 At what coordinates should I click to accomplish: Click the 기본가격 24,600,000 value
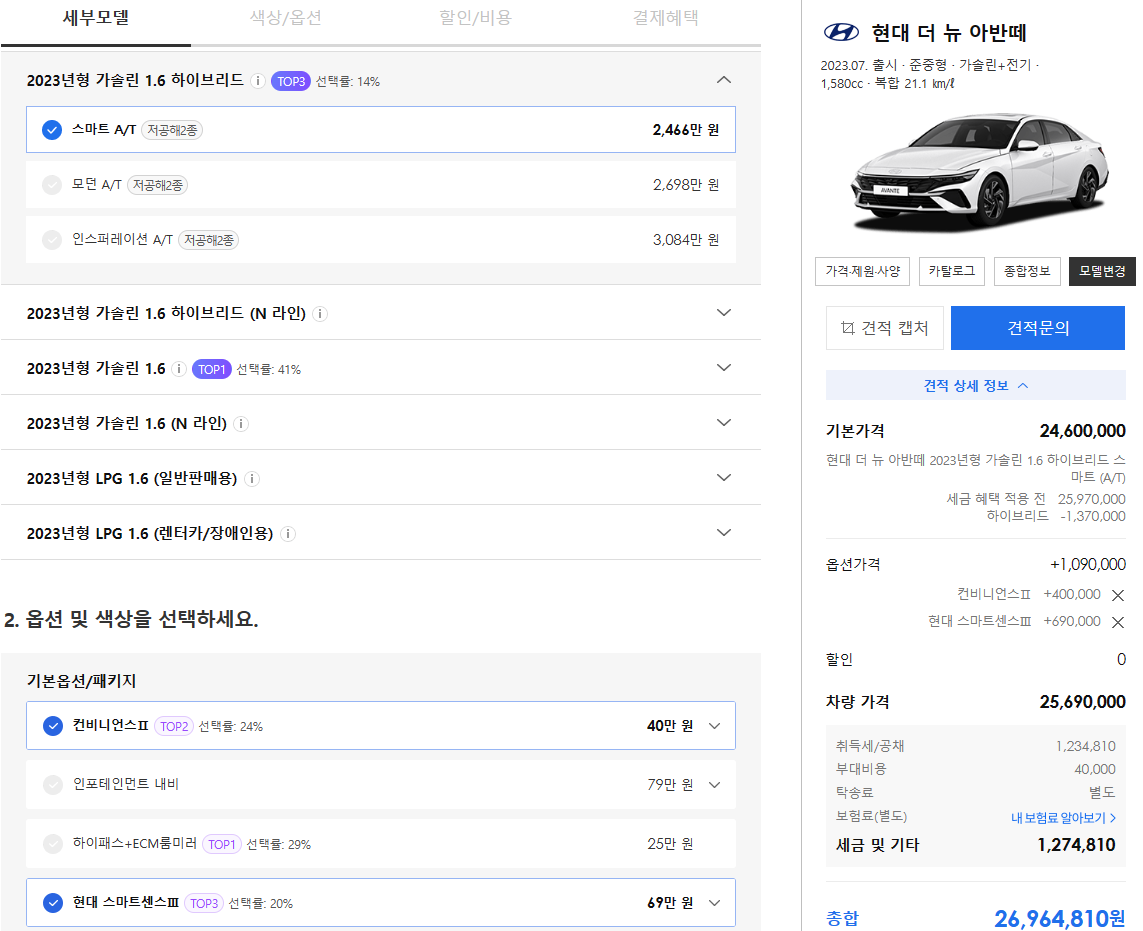pyautogui.click(x=1082, y=431)
